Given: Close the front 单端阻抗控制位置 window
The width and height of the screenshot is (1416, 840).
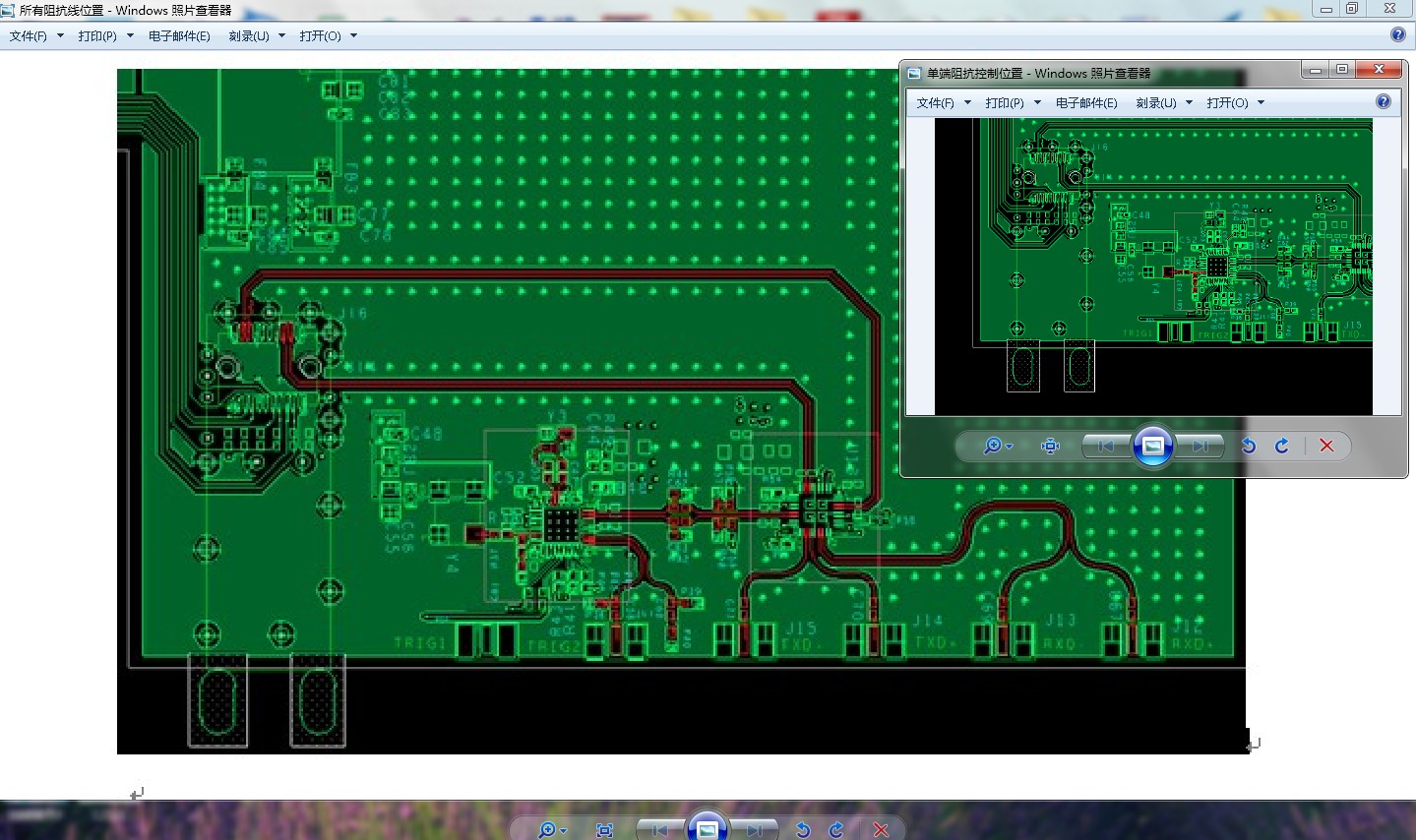Looking at the screenshot, I should click(x=1379, y=69).
